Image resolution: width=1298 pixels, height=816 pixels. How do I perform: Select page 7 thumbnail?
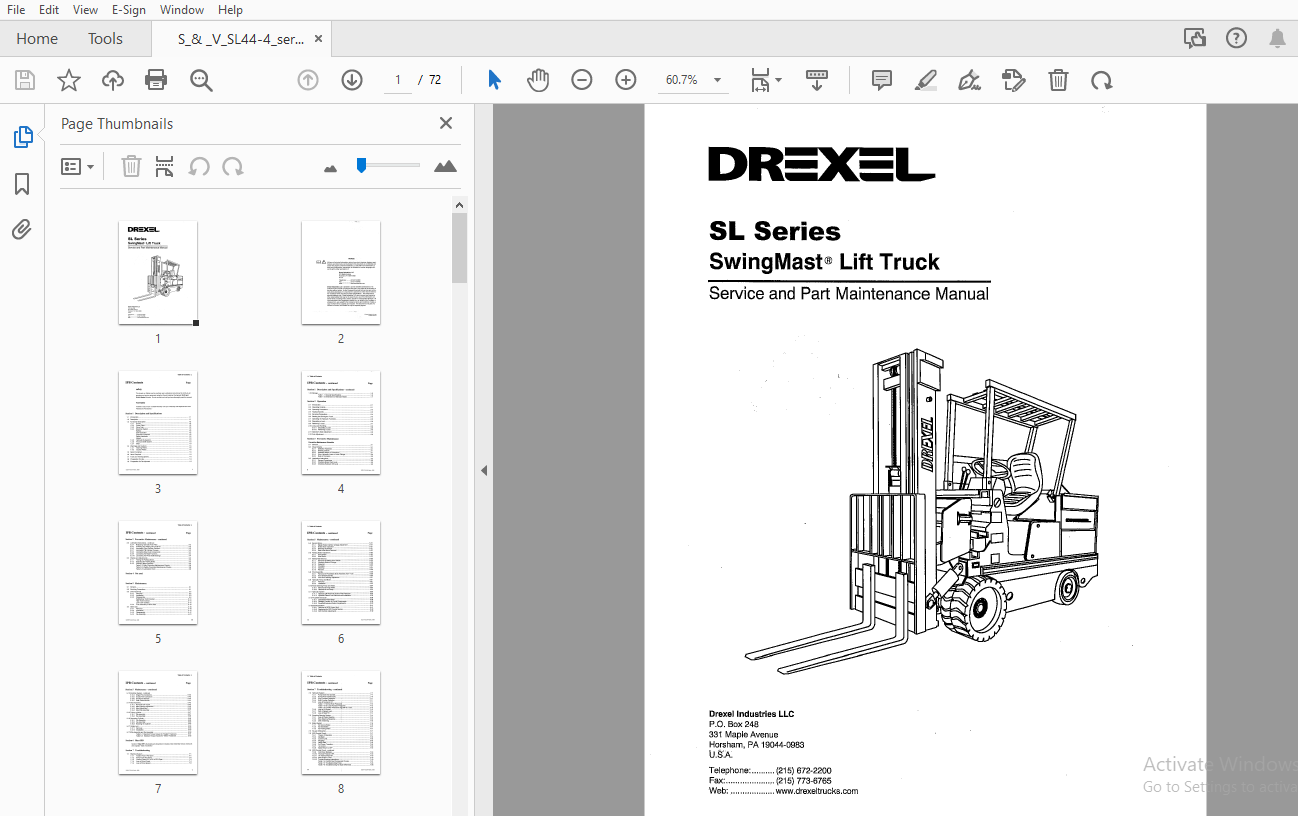[x=158, y=723]
